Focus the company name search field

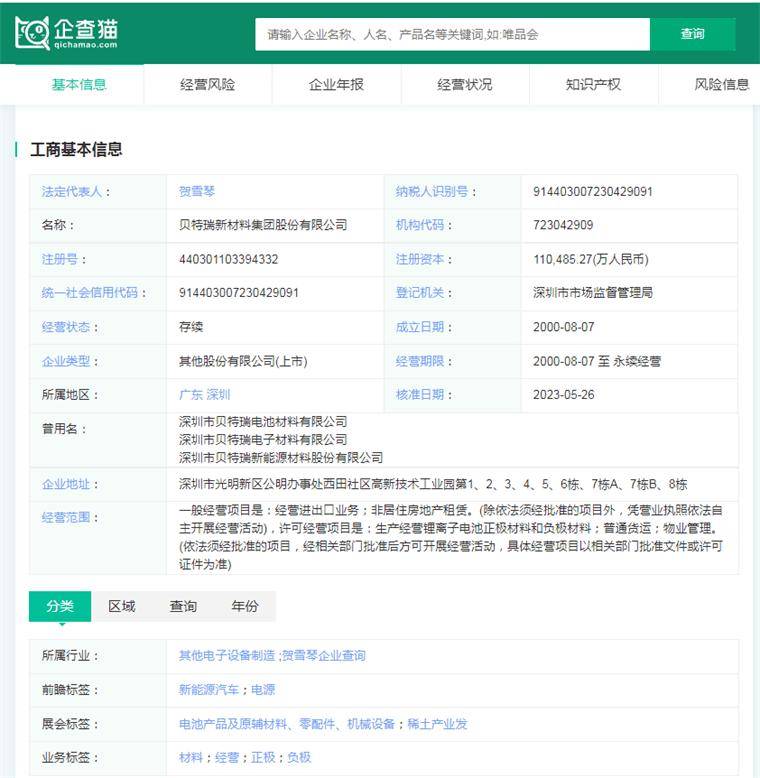[x=452, y=34]
